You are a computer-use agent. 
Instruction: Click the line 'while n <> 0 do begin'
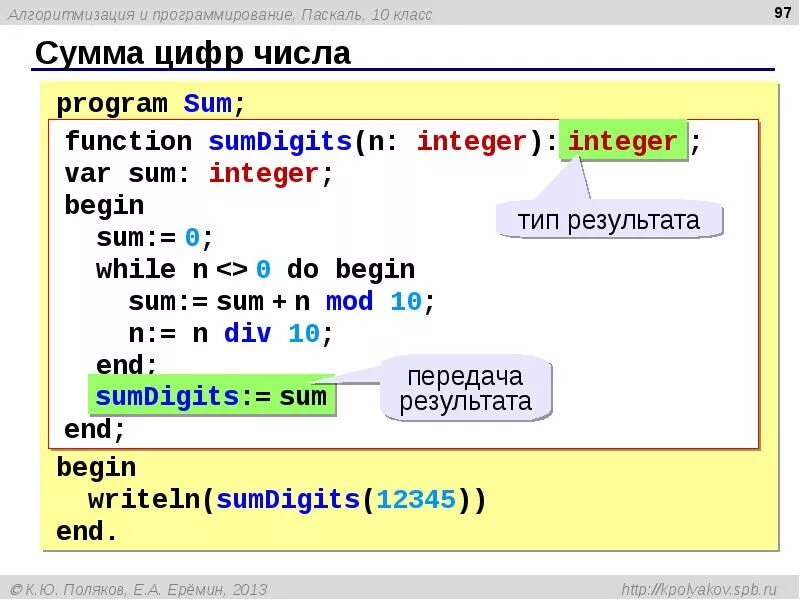click(256, 270)
